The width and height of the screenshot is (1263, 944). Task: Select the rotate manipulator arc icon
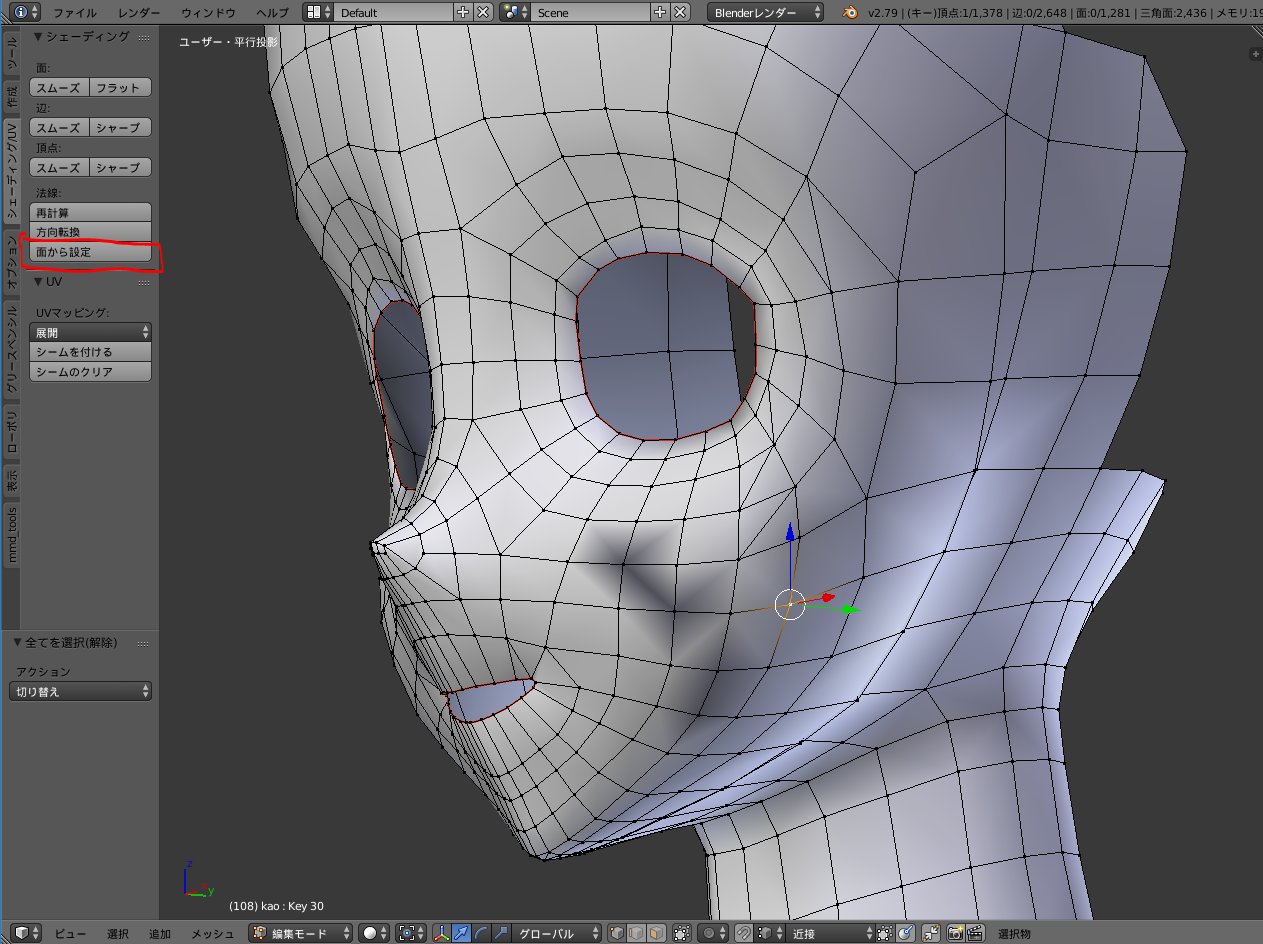[482, 933]
